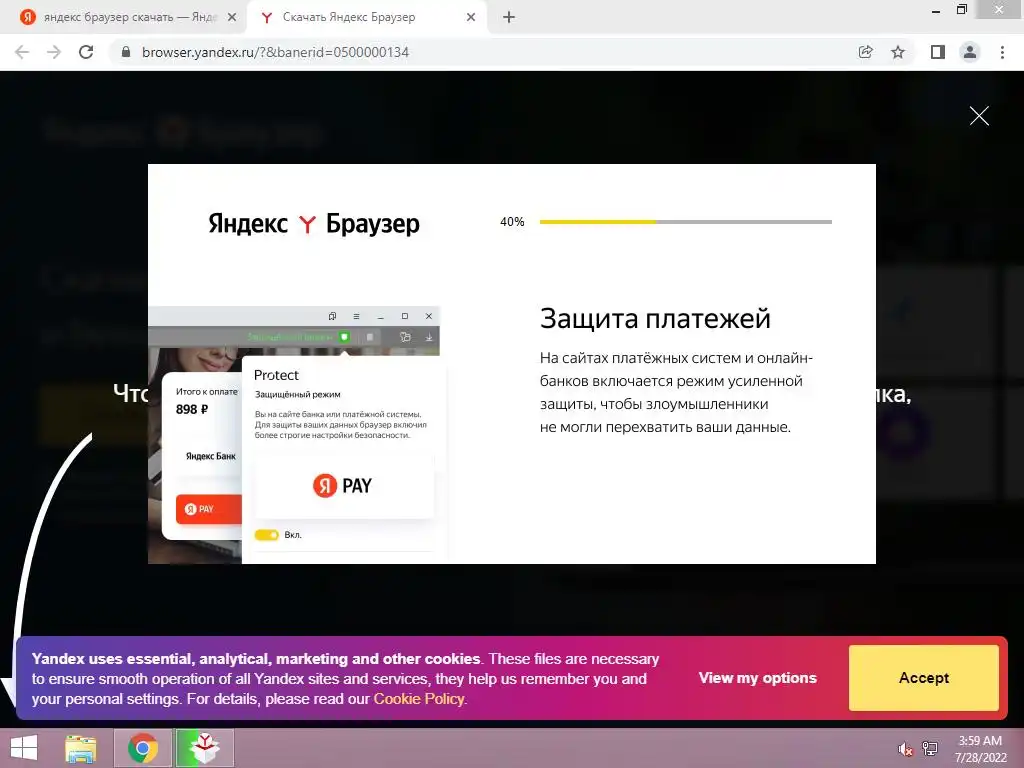This screenshot has width=1024, height=768.
Task: Click the download arrow icon in illustration
Action: pyautogui.click(x=429, y=337)
